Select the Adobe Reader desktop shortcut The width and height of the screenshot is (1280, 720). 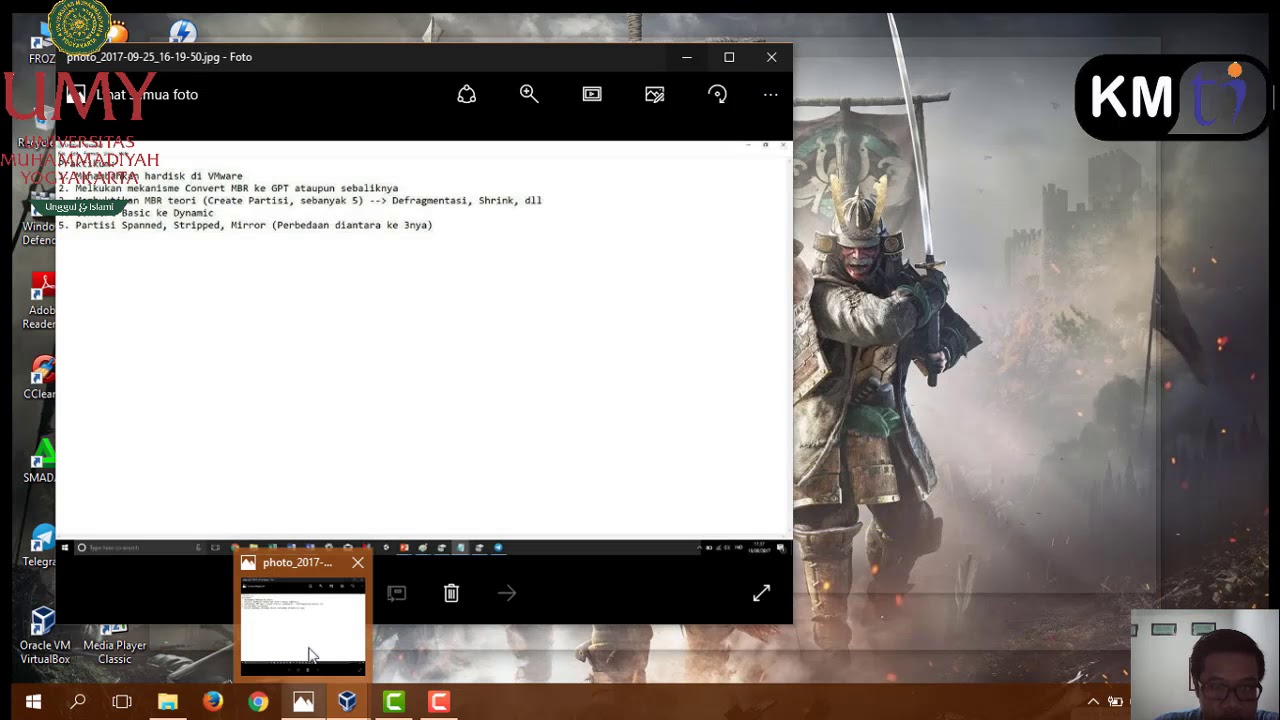pyautogui.click(x=41, y=301)
